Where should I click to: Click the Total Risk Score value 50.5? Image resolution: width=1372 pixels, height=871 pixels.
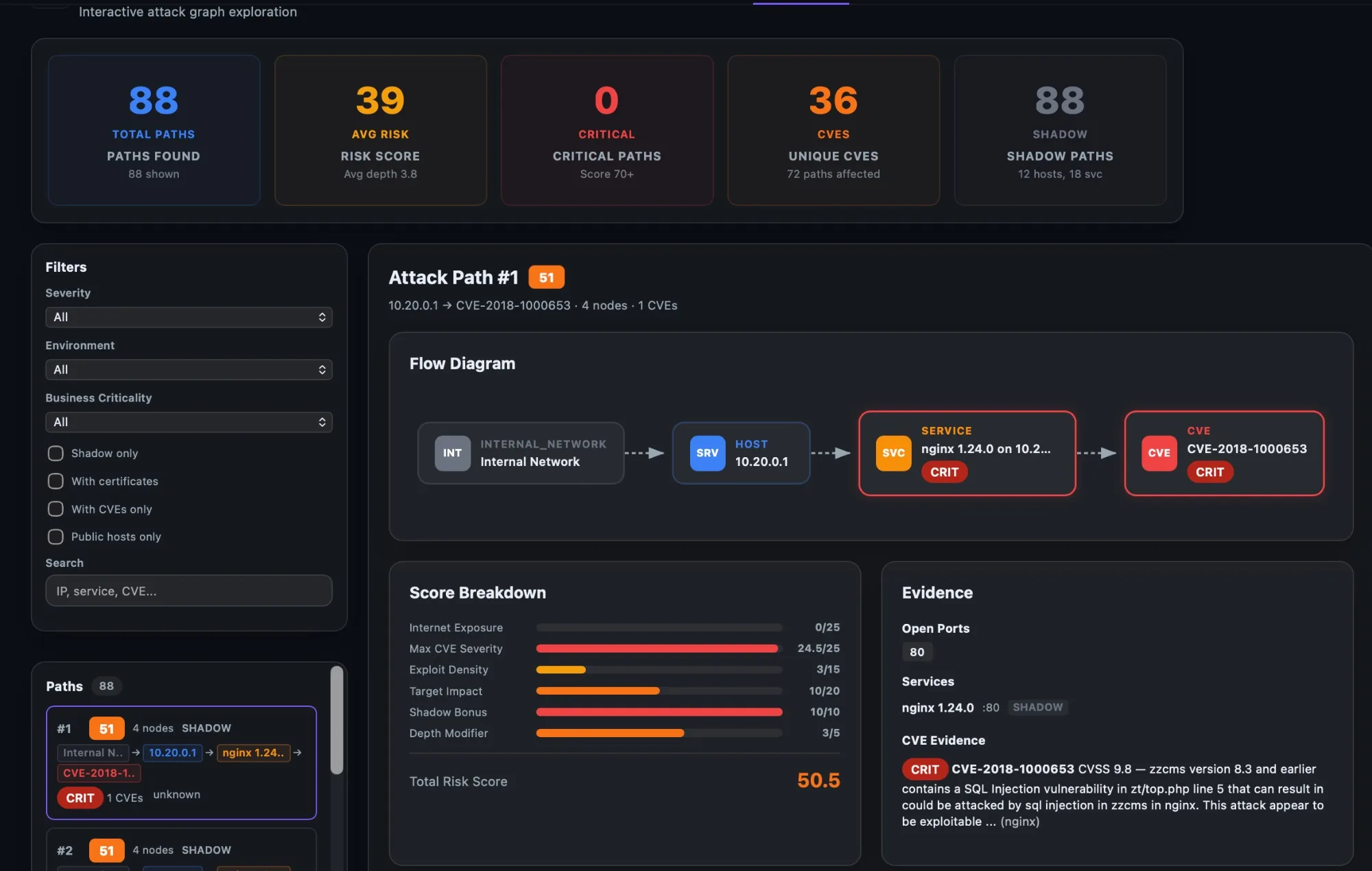(818, 780)
